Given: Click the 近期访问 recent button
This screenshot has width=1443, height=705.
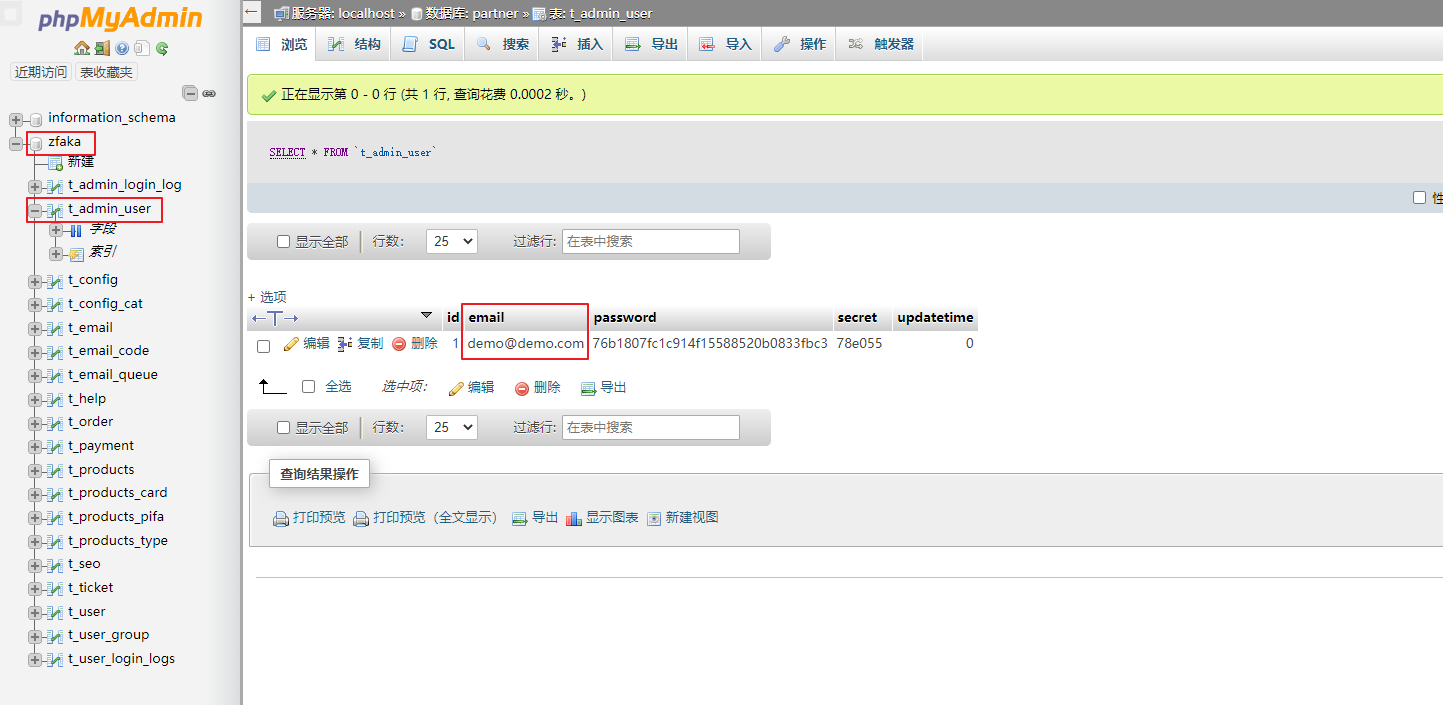Looking at the screenshot, I should click(x=41, y=72).
